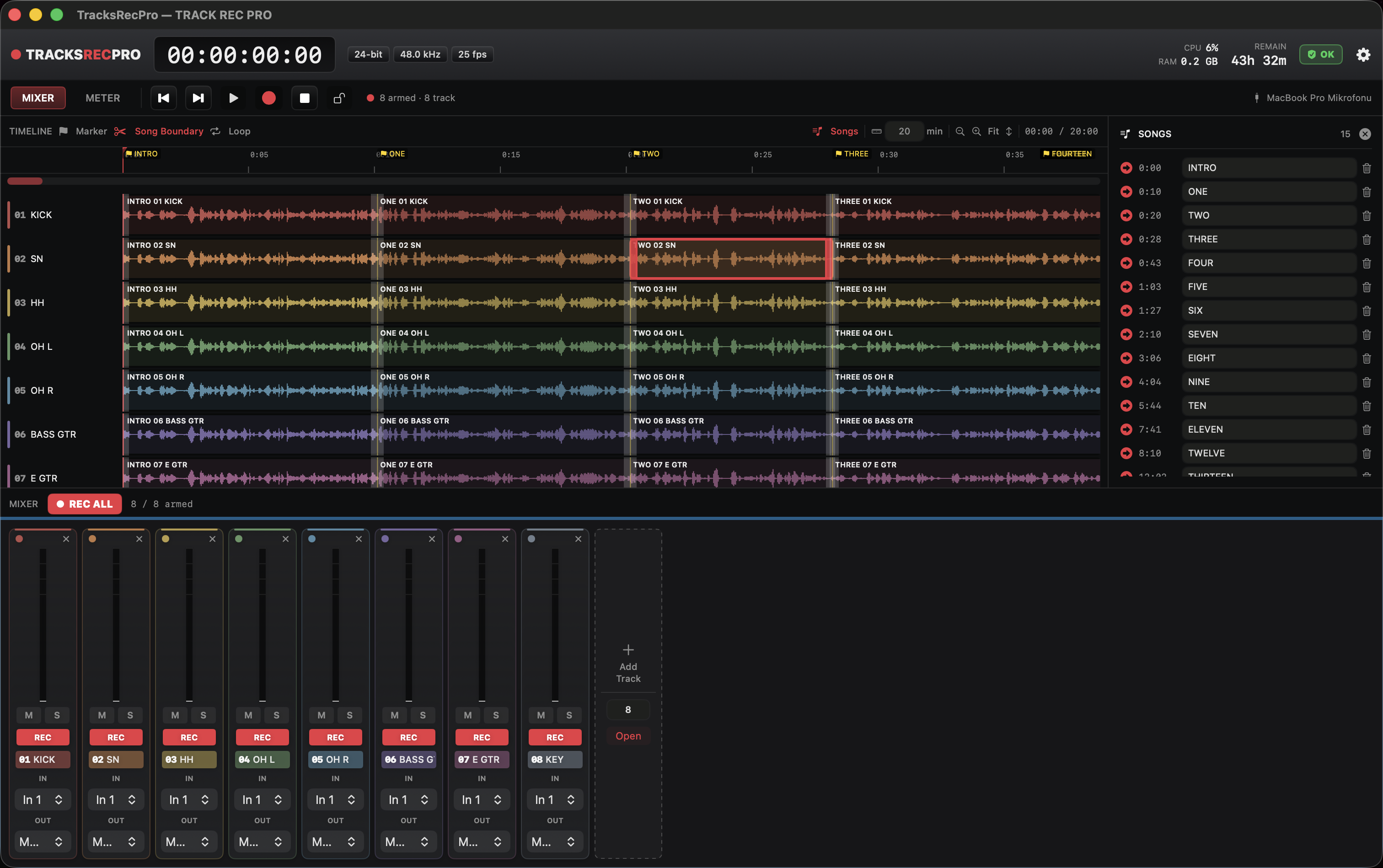Zoom in on the timeline using the plus magnifier
This screenshot has width=1383, height=868.
976,131
